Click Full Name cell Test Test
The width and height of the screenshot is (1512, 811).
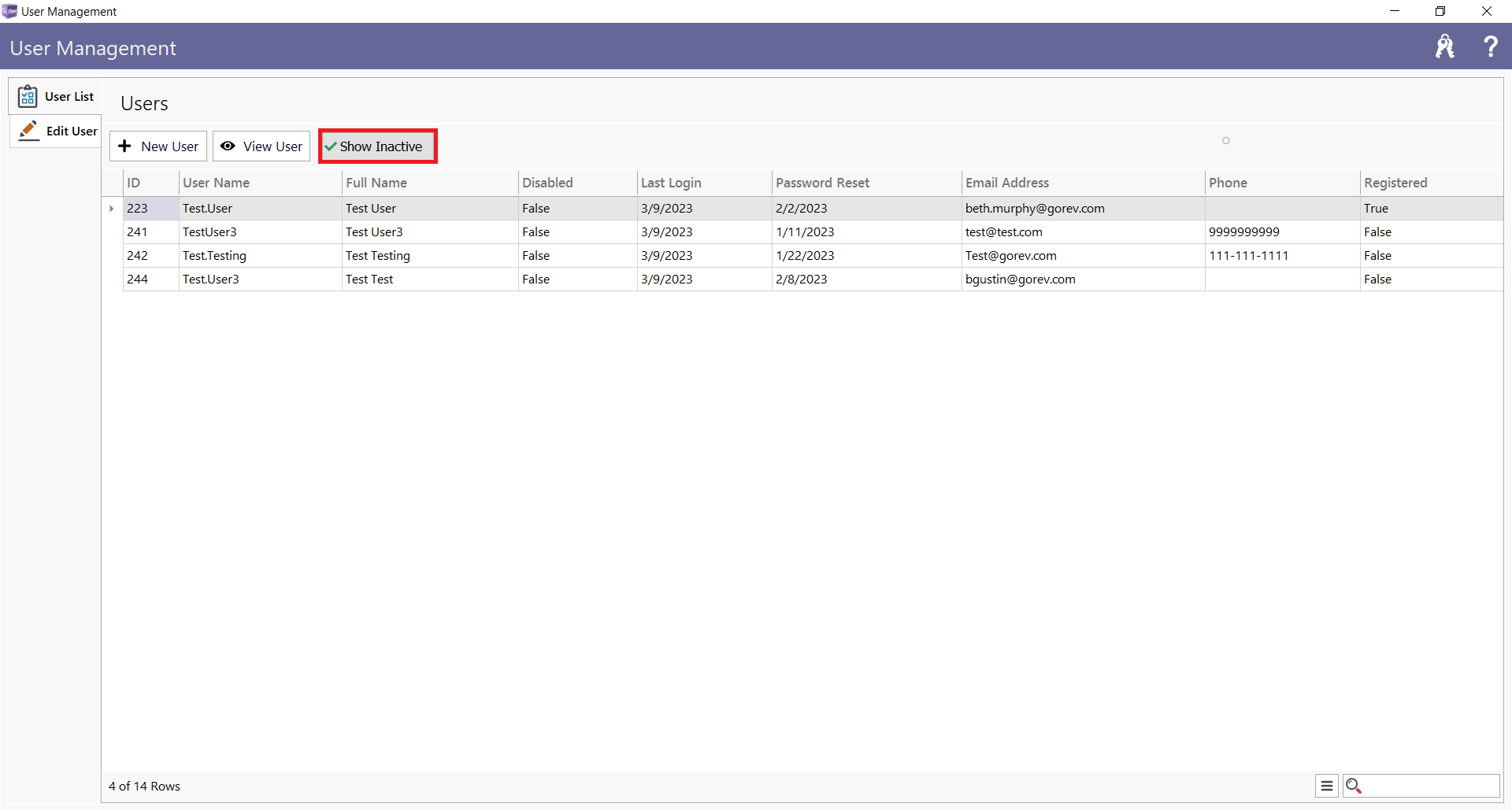tap(430, 280)
